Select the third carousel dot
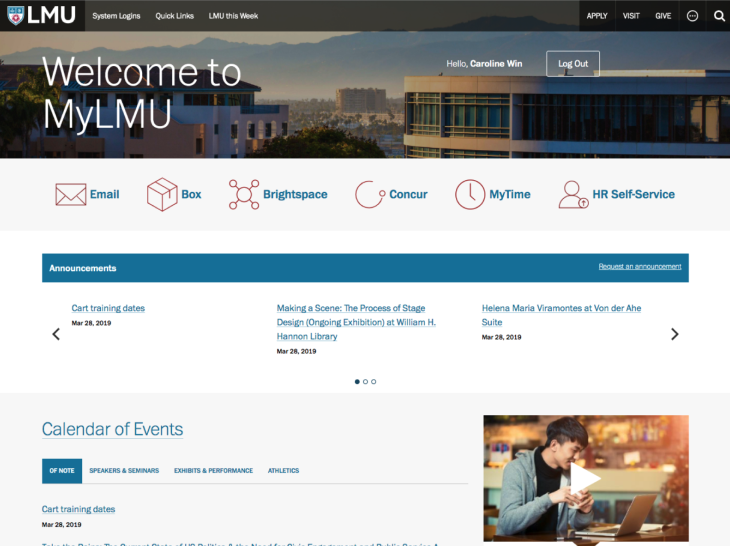 [373, 382]
